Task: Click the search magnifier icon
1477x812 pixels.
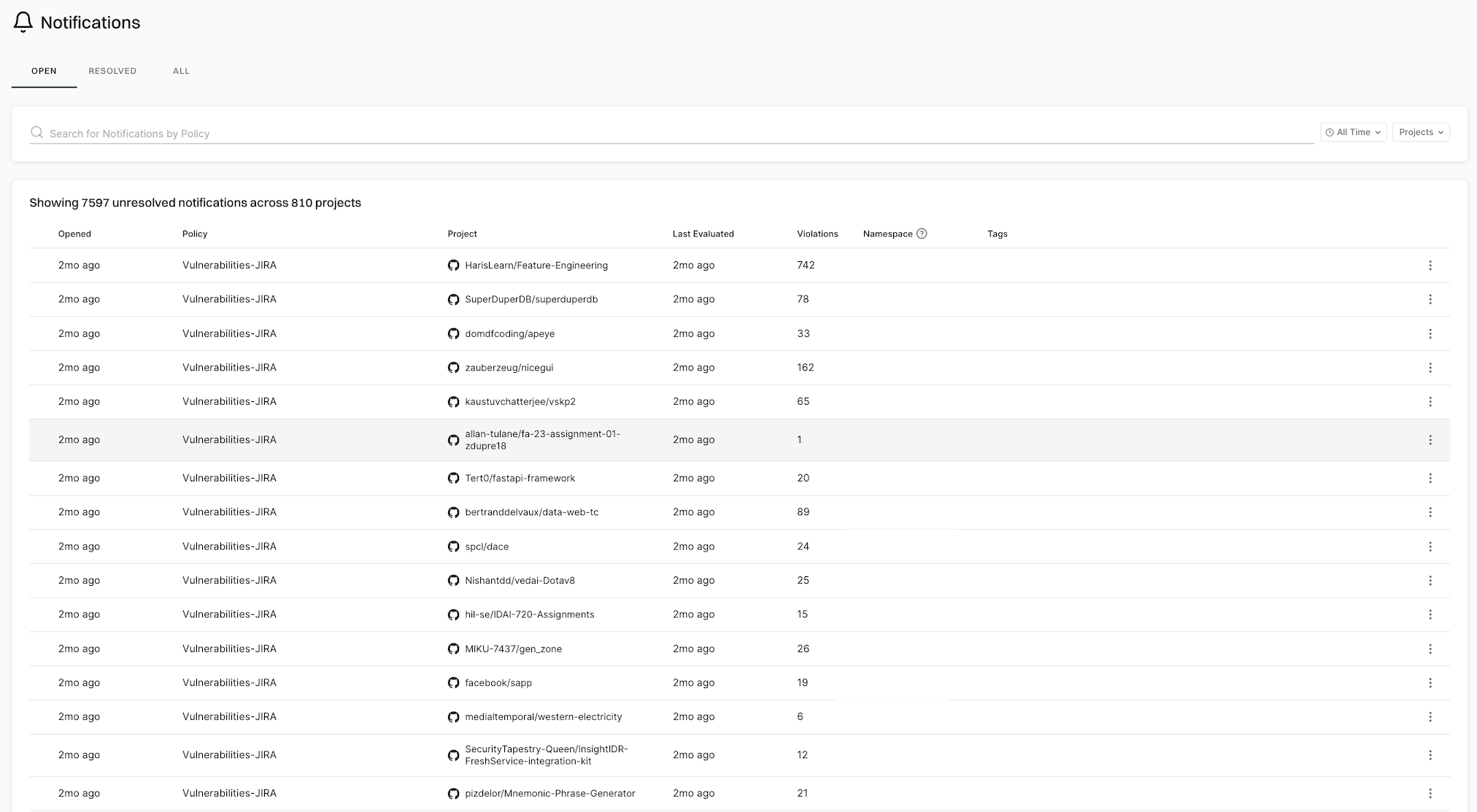Action: (x=36, y=132)
